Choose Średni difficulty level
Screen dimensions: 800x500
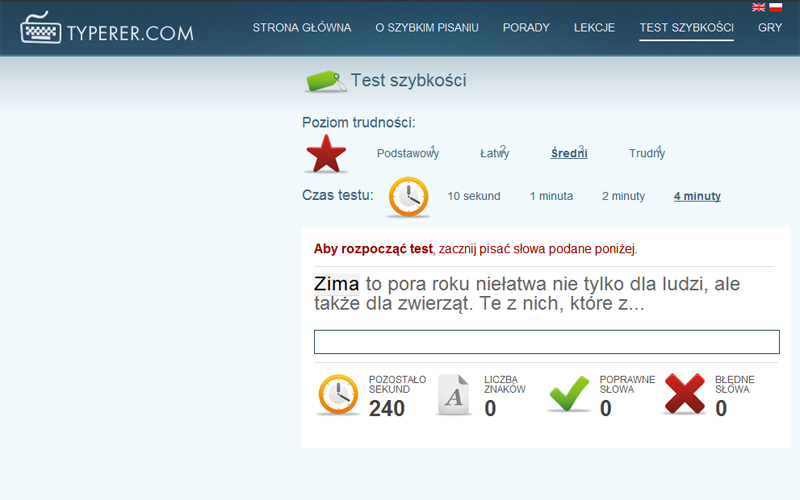[x=569, y=153]
